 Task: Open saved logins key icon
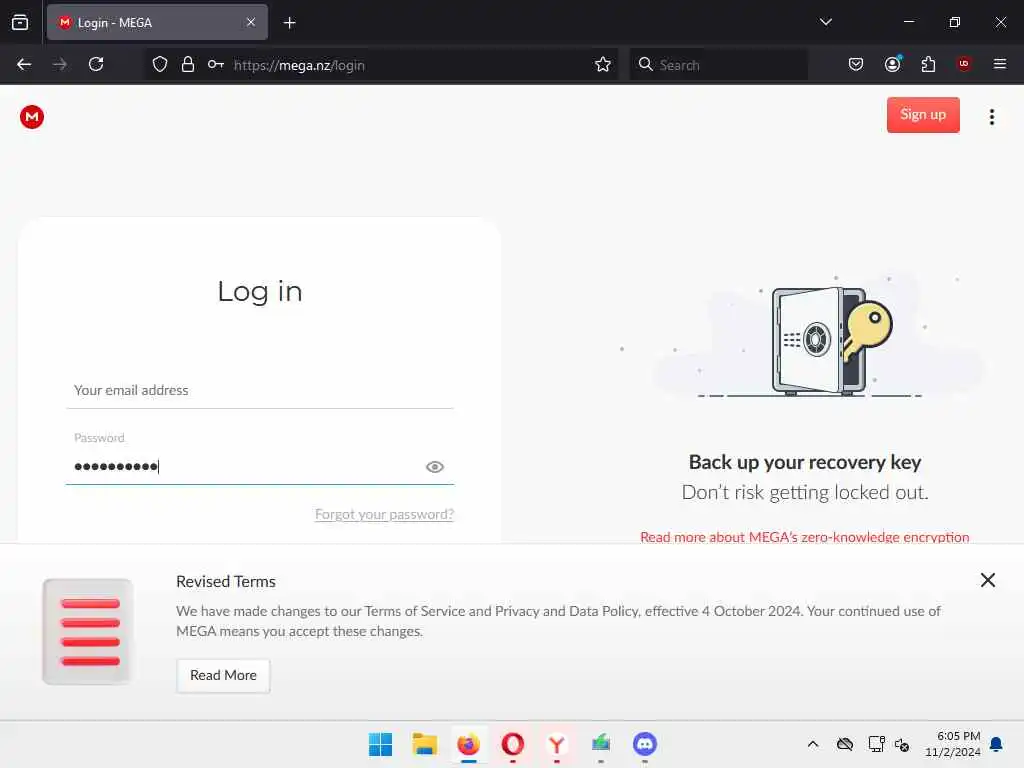(216, 64)
